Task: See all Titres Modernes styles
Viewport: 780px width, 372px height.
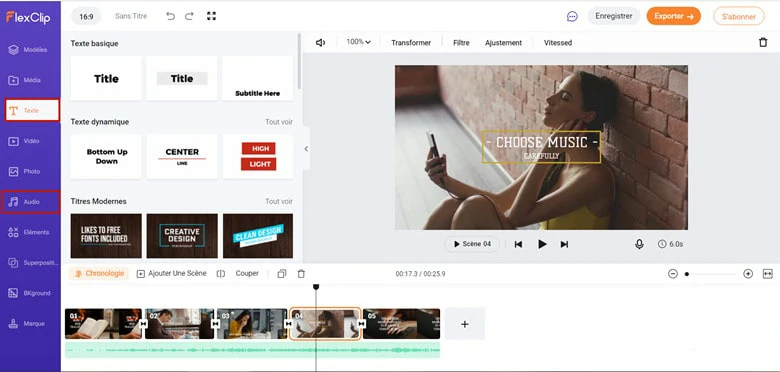Action: tap(279, 201)
